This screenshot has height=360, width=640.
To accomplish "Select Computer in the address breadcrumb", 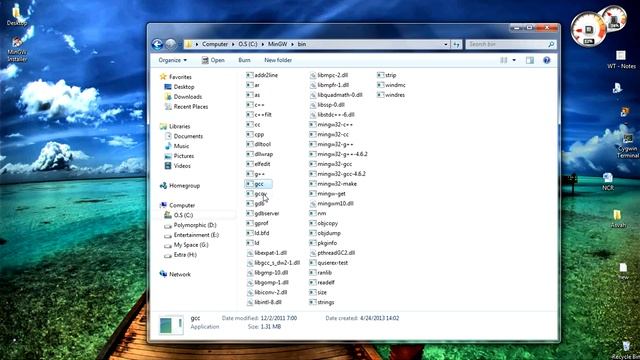I will 215,44.
